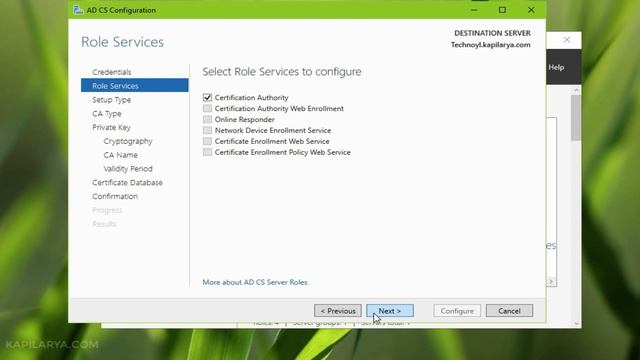Go to Certificate Database step
Image resolution: width=640 pixels, height=360 pixels.
[127, 182]
